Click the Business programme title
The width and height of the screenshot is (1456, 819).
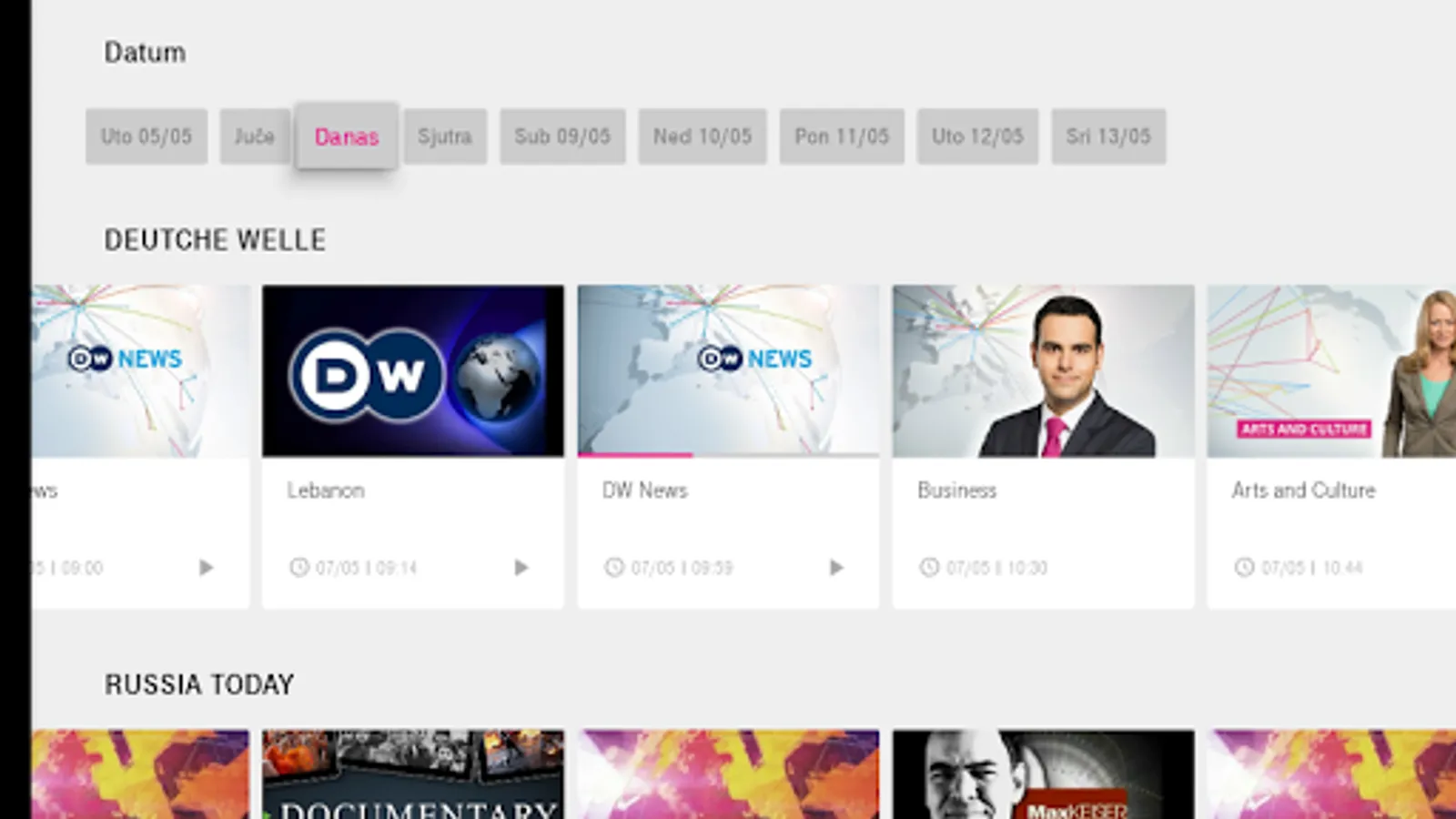(957, 490)
